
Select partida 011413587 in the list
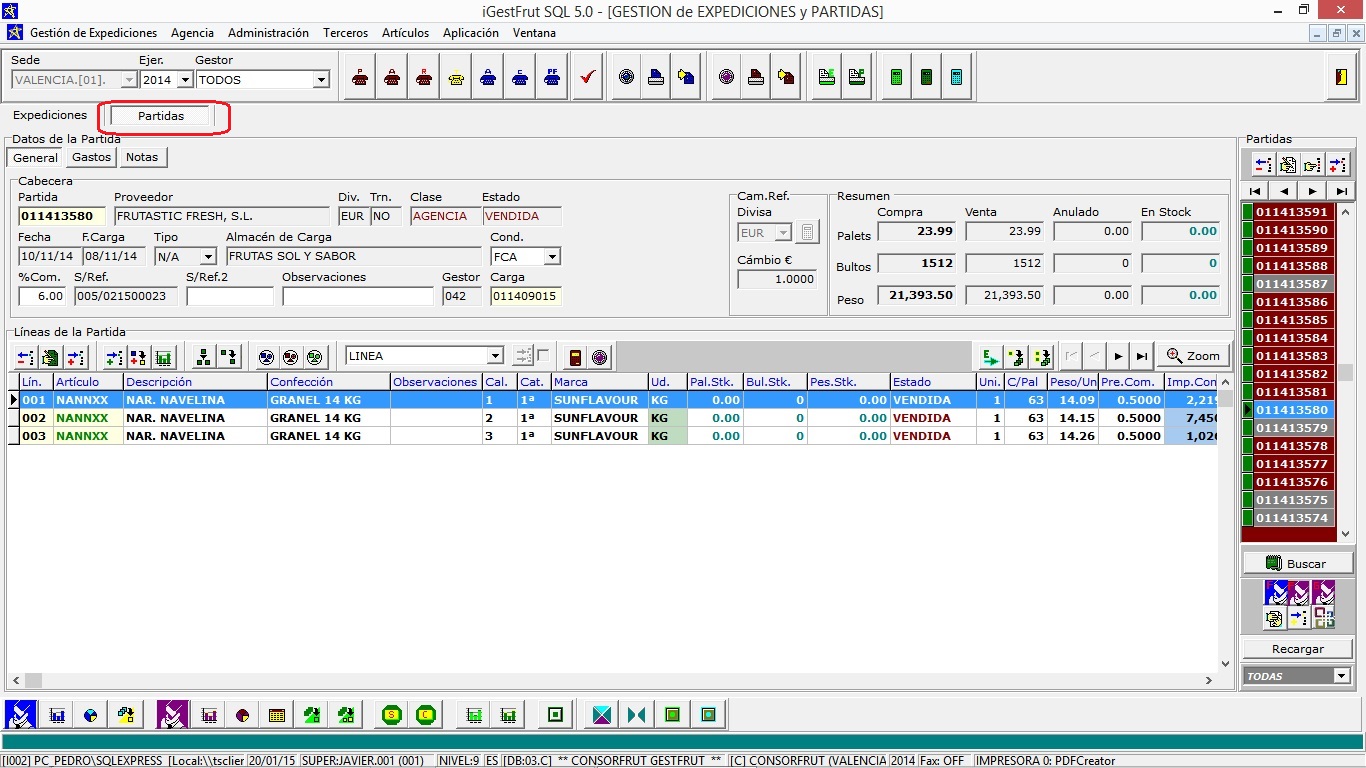1292,284
